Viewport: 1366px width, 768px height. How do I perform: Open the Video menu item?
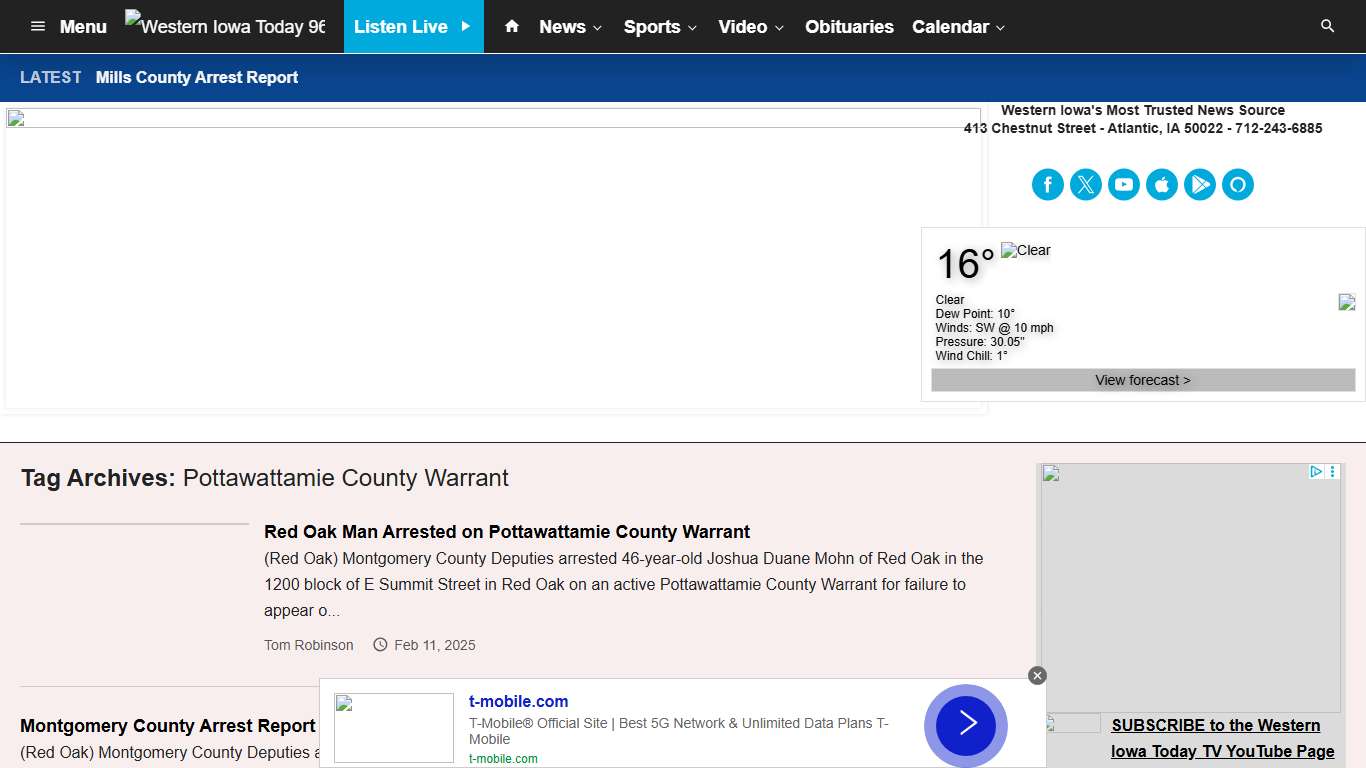(744, 27)
